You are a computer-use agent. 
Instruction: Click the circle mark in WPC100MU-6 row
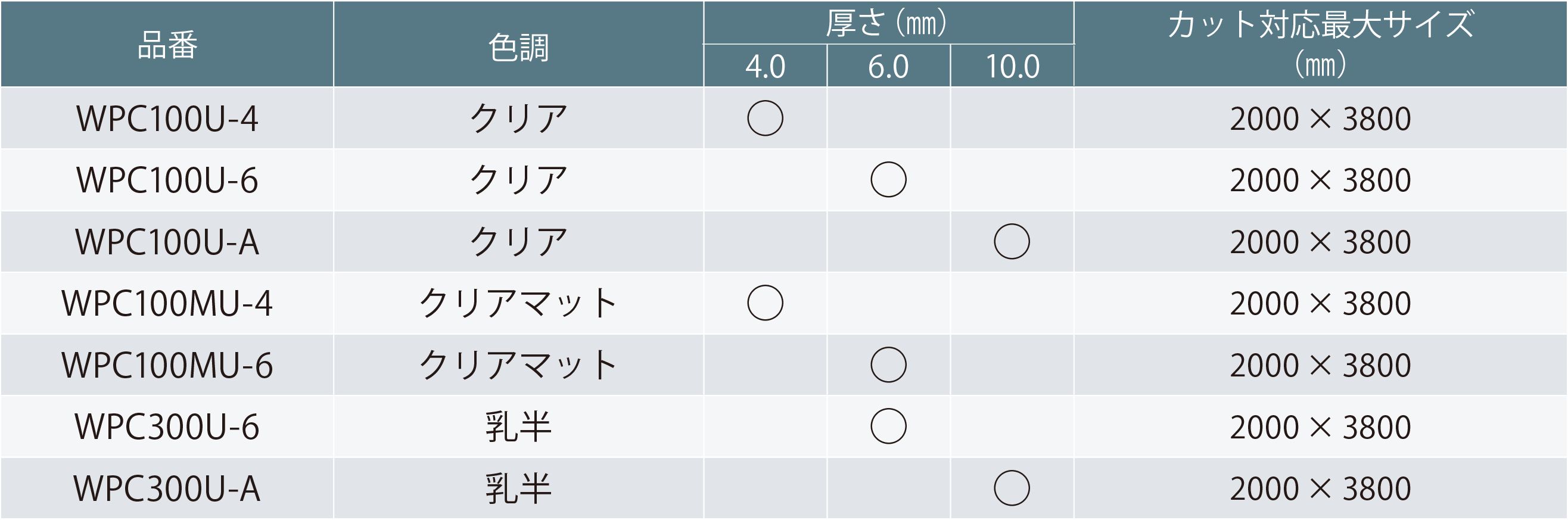click(x=888, y=365)
